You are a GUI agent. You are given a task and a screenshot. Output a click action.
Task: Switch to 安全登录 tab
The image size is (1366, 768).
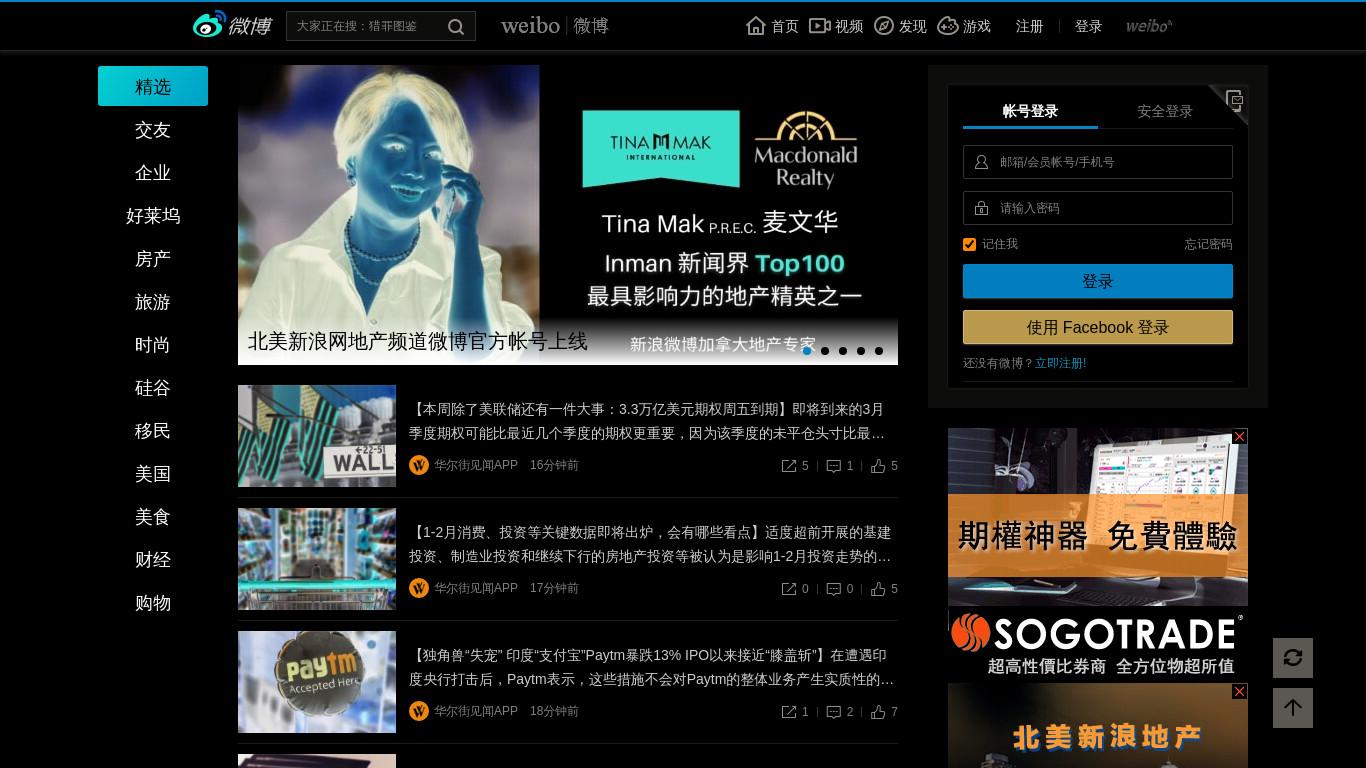(x=1165, y=111)
